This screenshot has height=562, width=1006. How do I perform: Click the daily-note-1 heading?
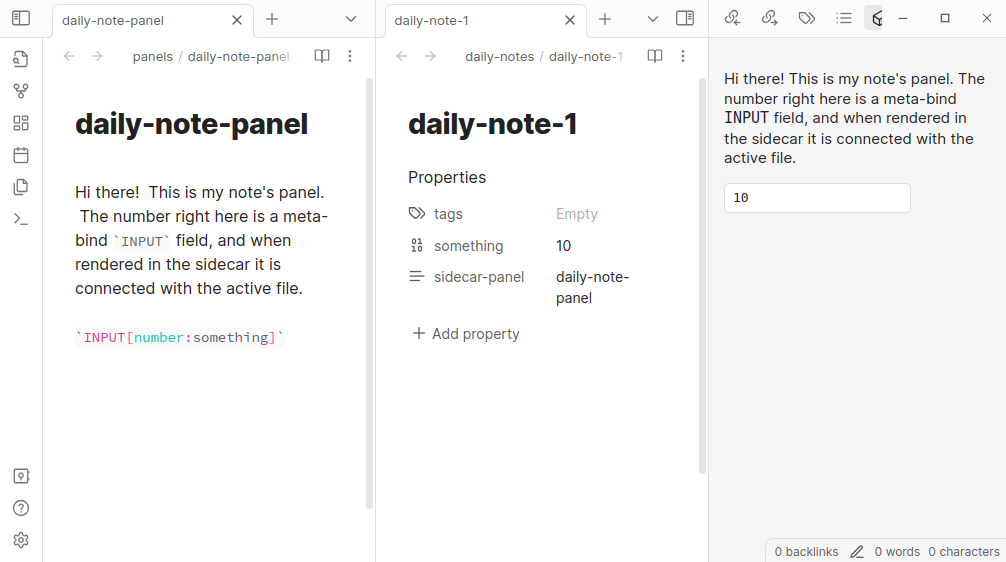(x=492, y=124)
